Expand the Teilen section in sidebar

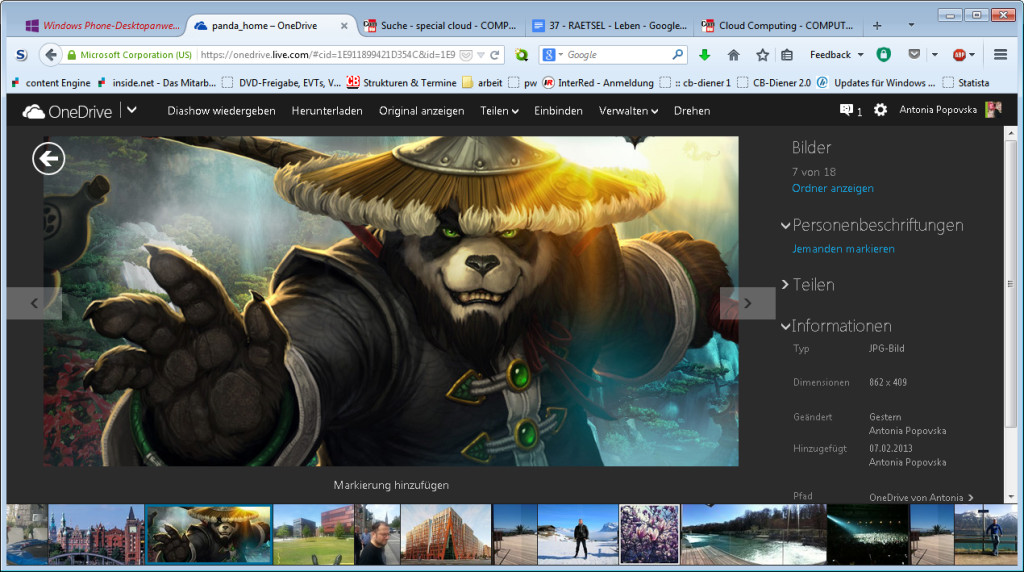[x=786, y=285]
